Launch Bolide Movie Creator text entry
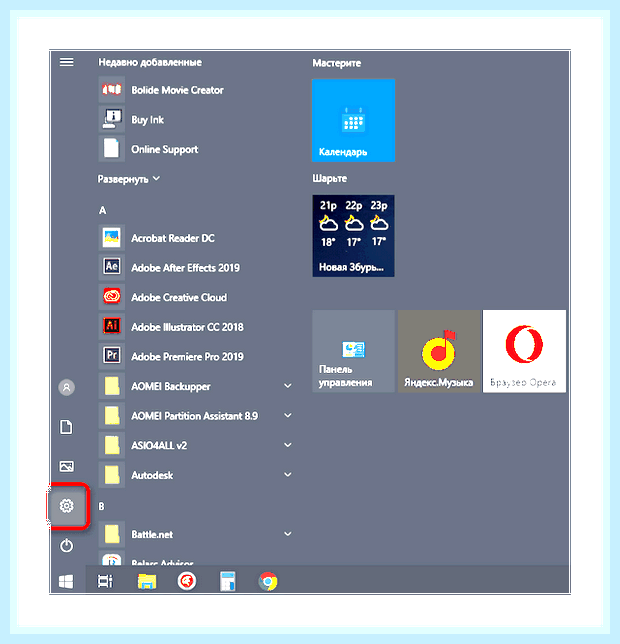This screenshot has height=644, width=620. 177,90
